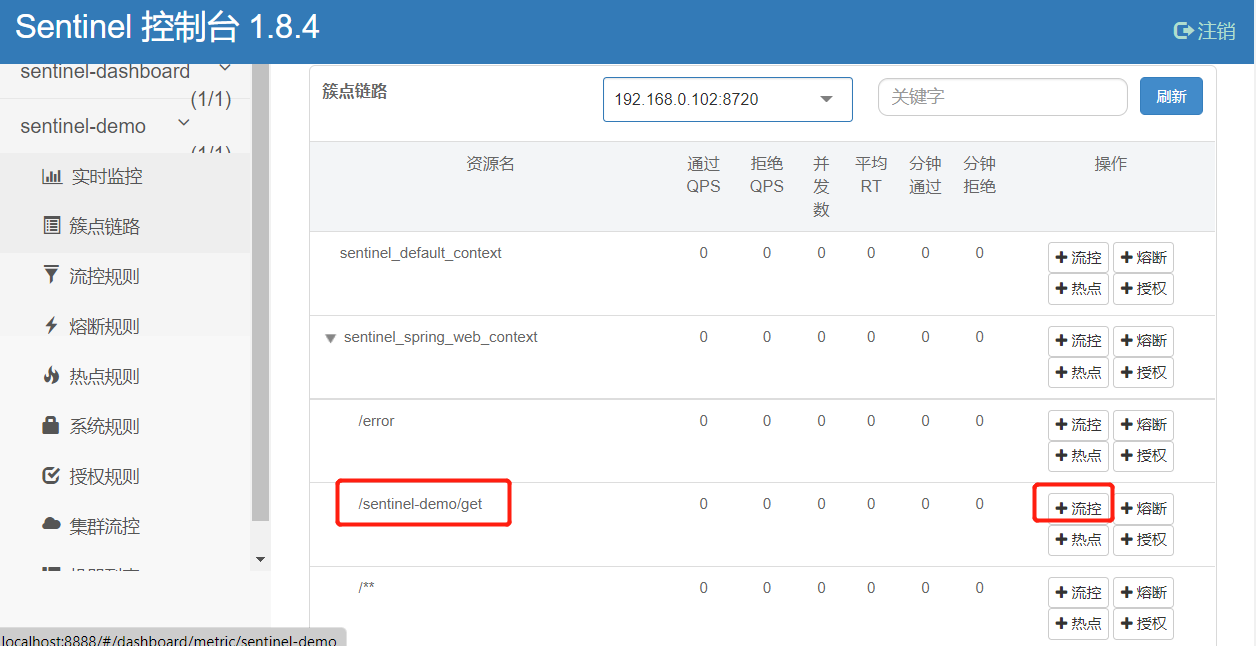Add 热点 rule for sentinel_default_context
Image resolution: width=1256 pixels, height=646 pixels.
(1078, 289)
